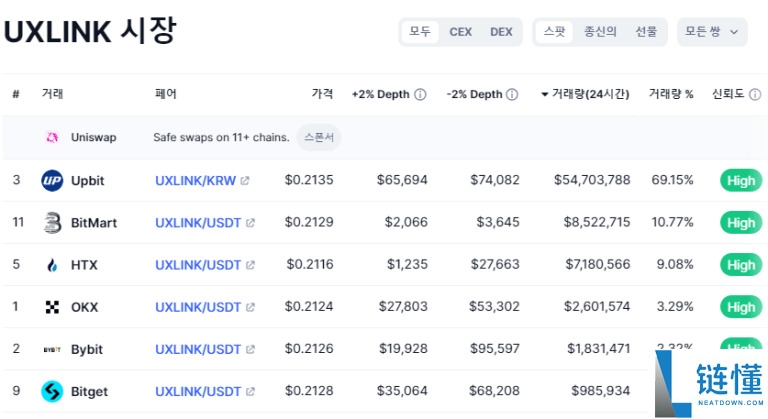Screen dimensions: 768x419
Task: Click the High badge in HTX row
Action: pyautogui.click(x=741, y=265)
